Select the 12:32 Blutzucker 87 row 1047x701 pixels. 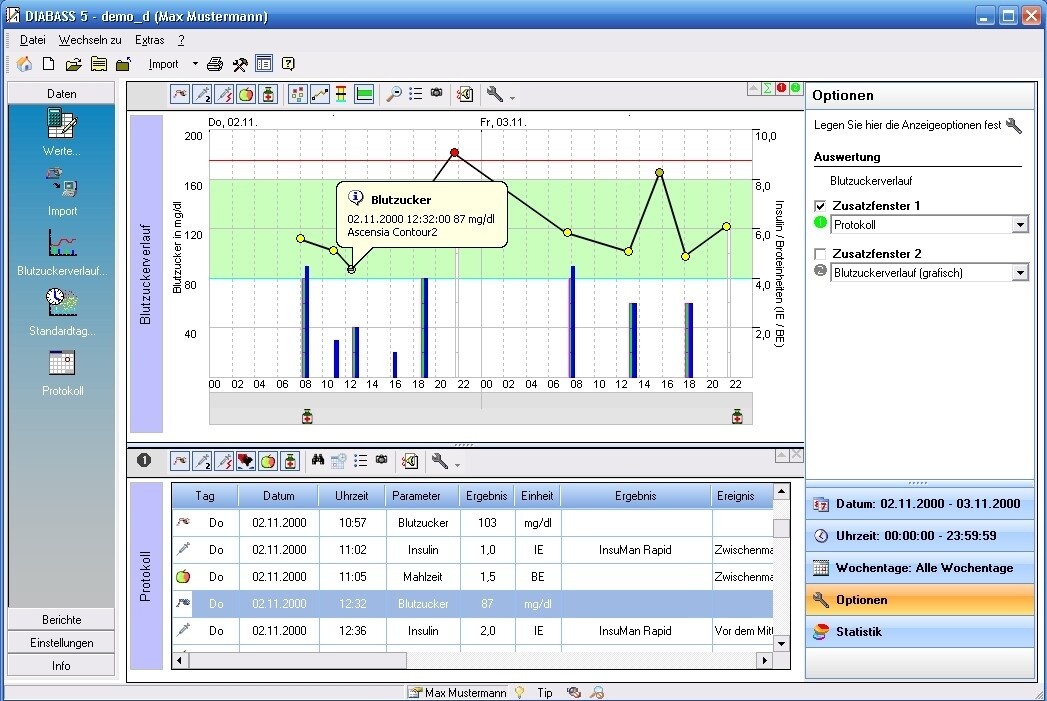(x=473, y=604)
